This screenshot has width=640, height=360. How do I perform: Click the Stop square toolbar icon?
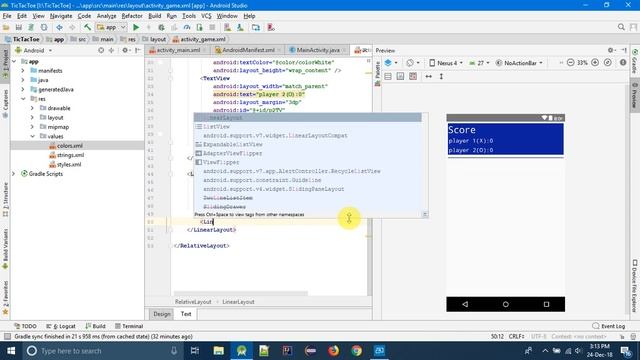click(x=212, y=27)
